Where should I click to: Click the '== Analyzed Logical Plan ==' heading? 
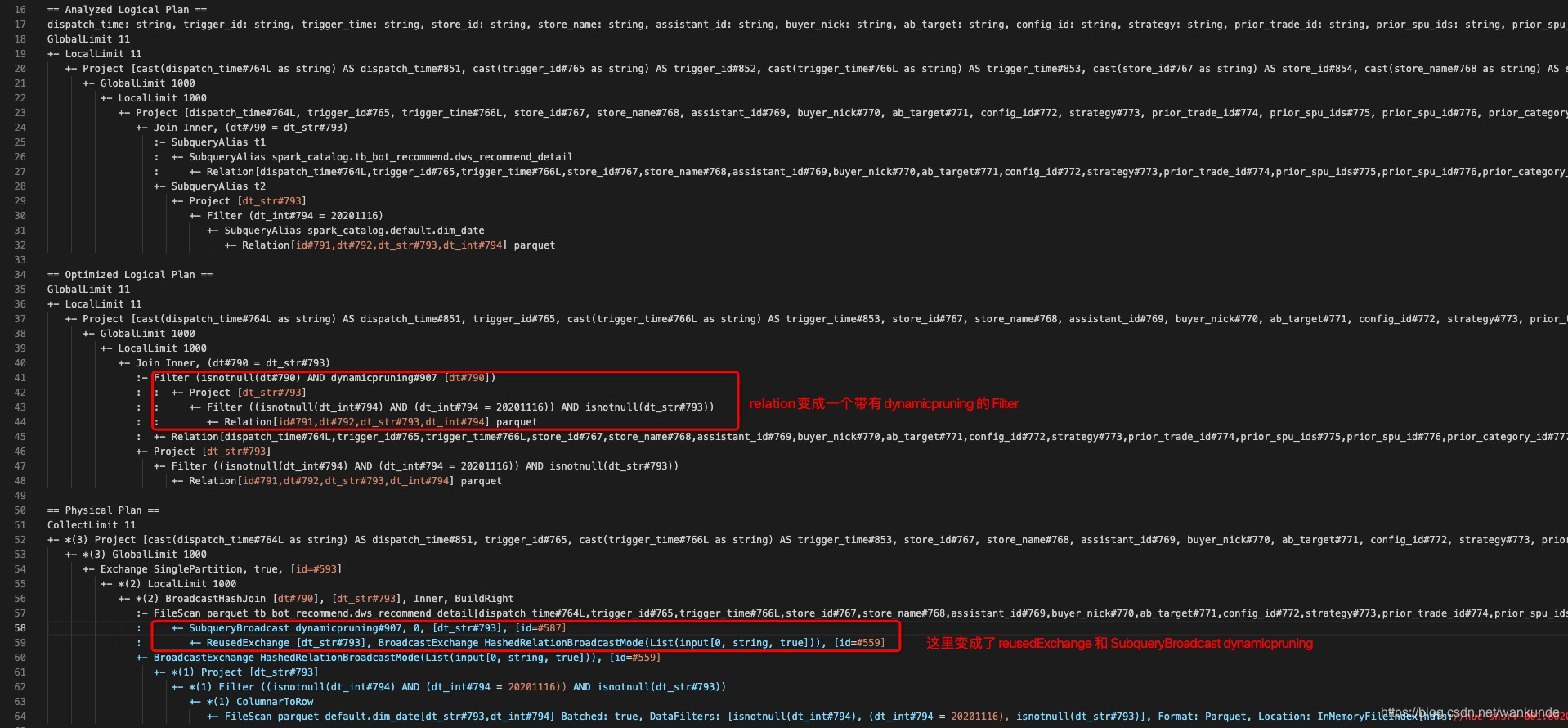[x=127, y=10]
